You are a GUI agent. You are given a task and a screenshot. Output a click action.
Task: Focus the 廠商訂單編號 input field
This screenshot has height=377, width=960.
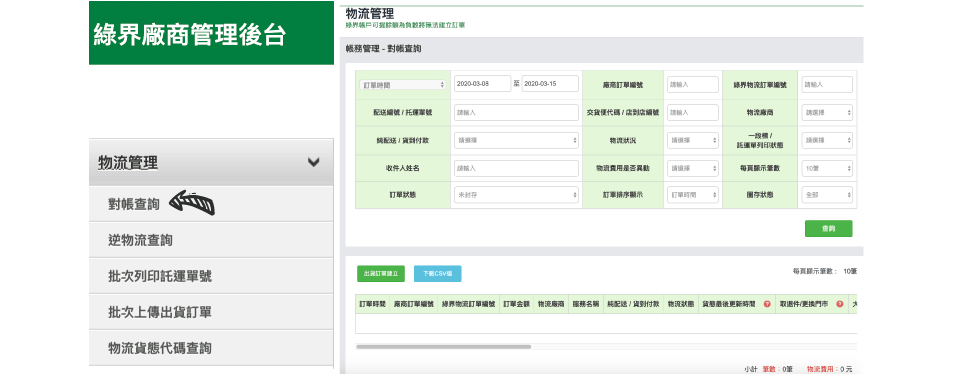coord(692,84)
